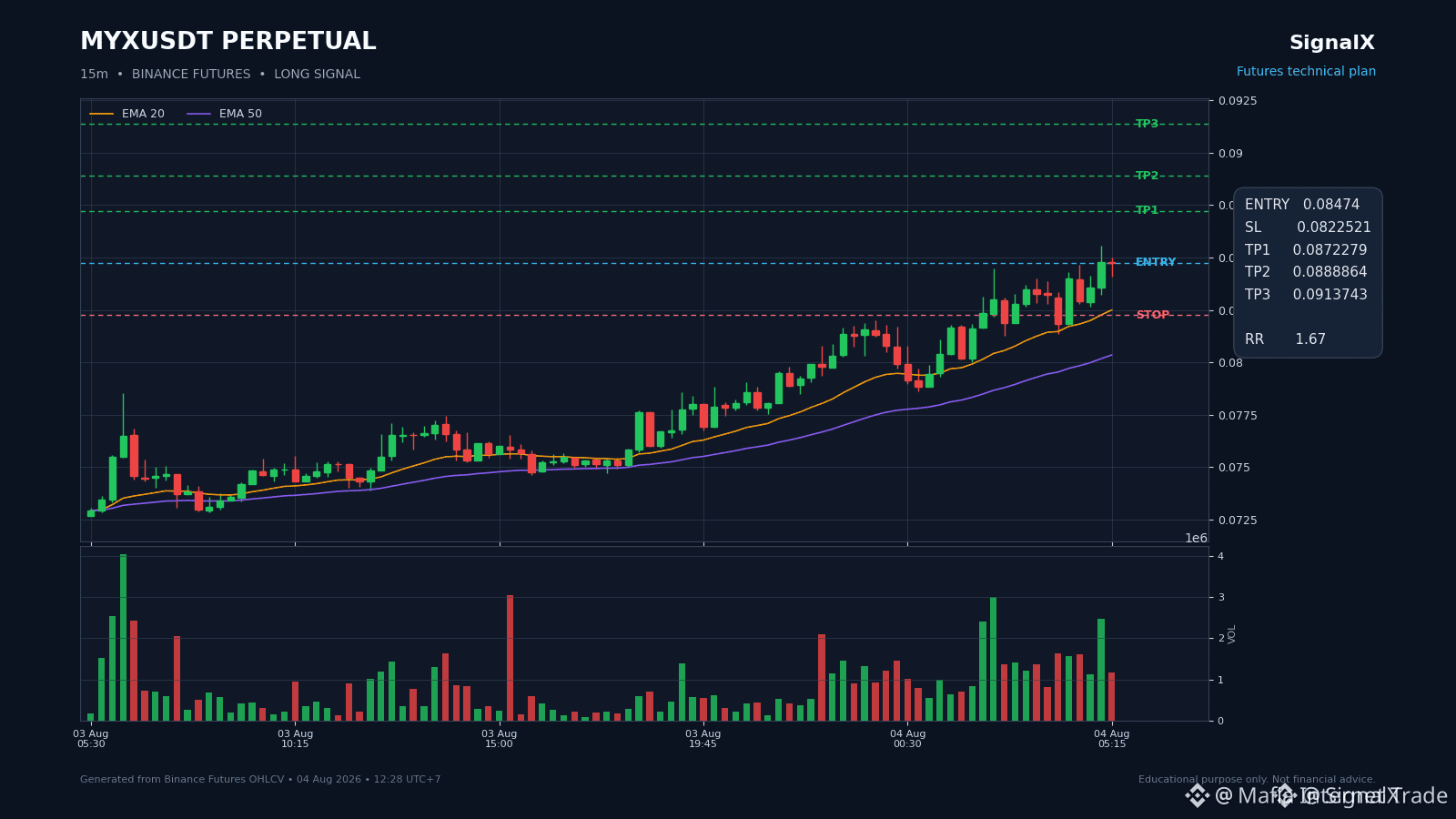Screen dimensions: 1456x819
Task: Select the 15m timeframe text in subtitle
Action: tap(94, 75)
